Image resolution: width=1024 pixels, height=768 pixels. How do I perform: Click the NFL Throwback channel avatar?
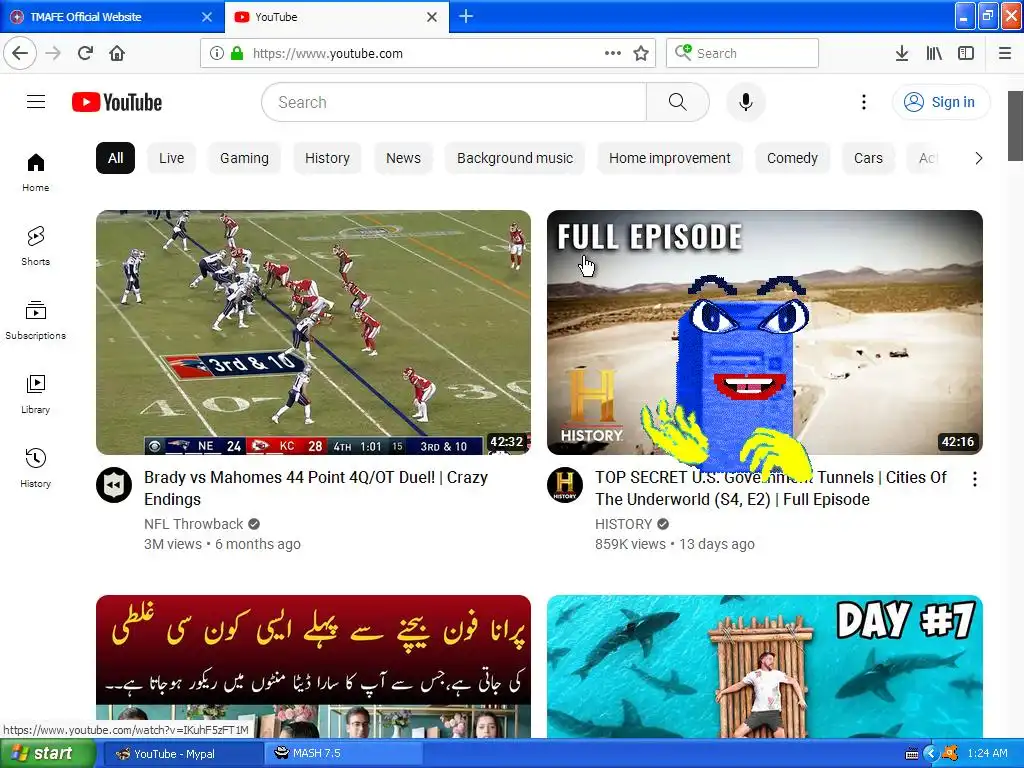coord(114,485)
